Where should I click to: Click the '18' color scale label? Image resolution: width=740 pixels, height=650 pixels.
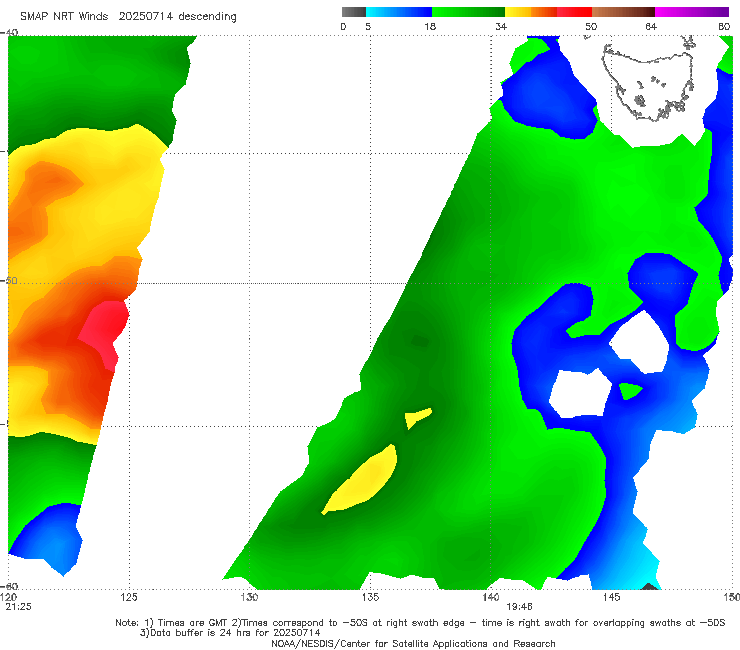point(430,26)
